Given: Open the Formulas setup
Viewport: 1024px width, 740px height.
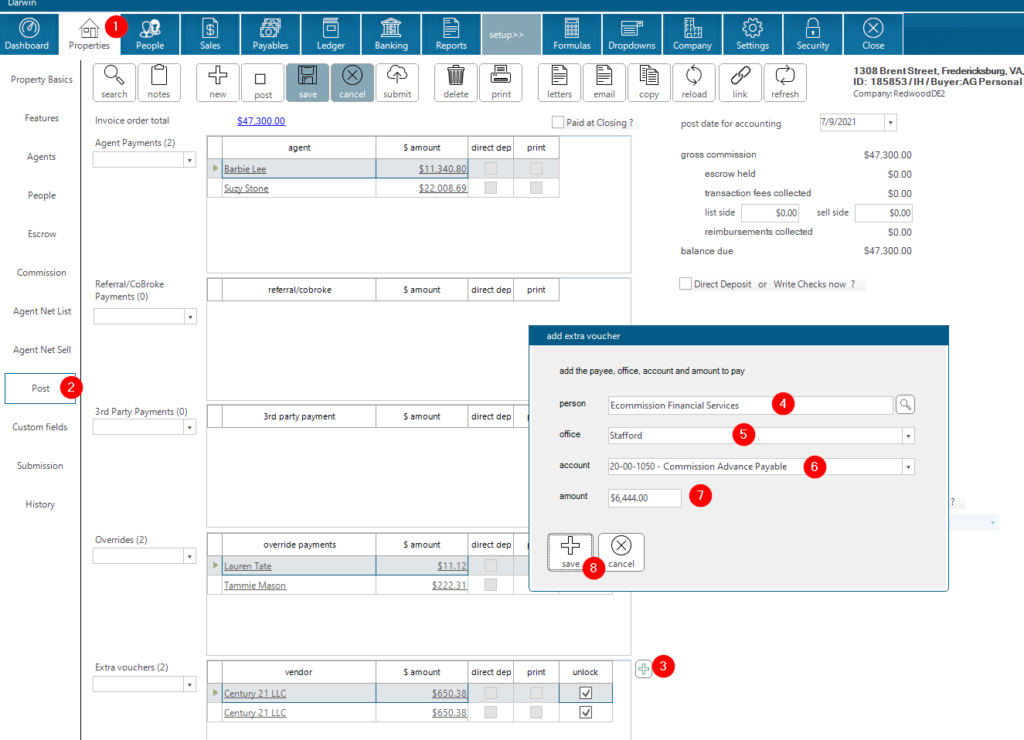Looking at the screenshot, I should coord(572,34).
